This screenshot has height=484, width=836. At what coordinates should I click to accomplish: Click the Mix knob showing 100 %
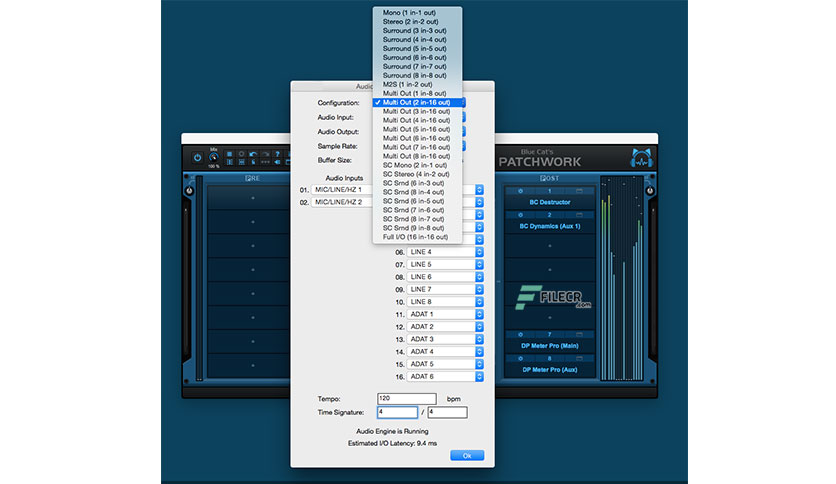pos(213,158)
